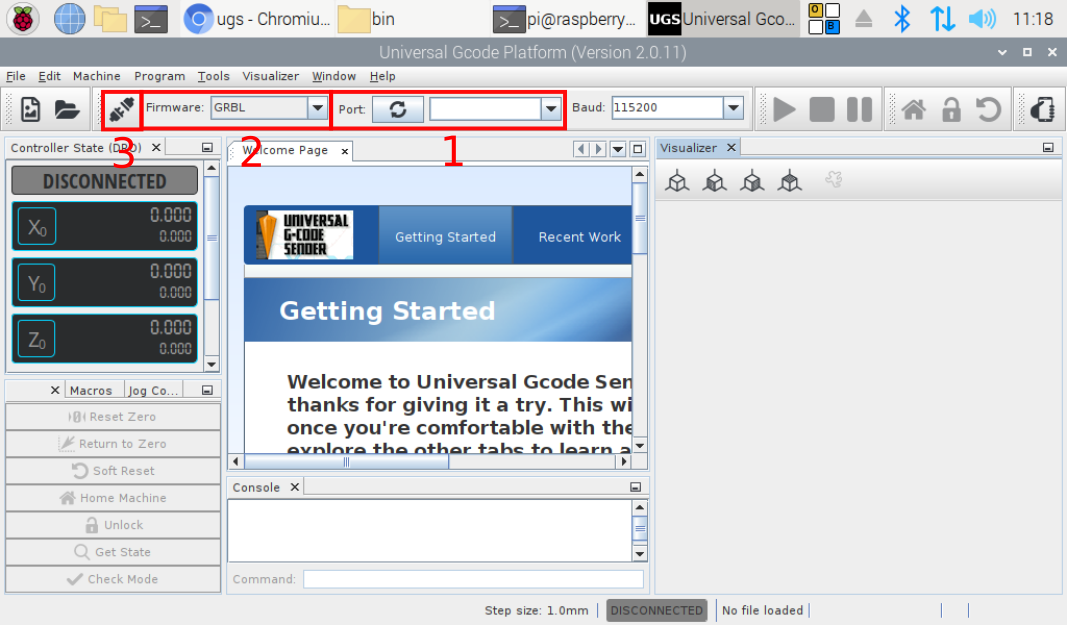This screenshot has height=625, width=1067.
Task: Click the open folder icon in toolbar
Action: 67,110
